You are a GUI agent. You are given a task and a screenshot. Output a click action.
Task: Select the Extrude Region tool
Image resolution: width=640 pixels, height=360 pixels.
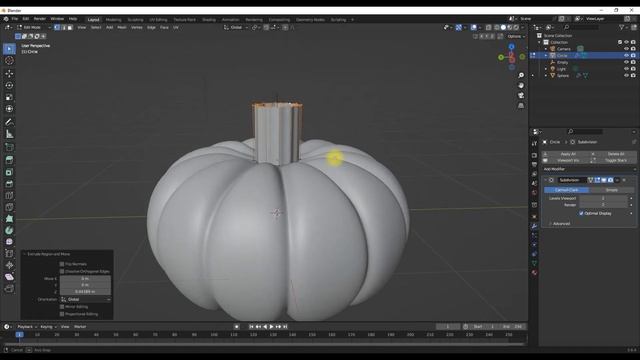9,160
